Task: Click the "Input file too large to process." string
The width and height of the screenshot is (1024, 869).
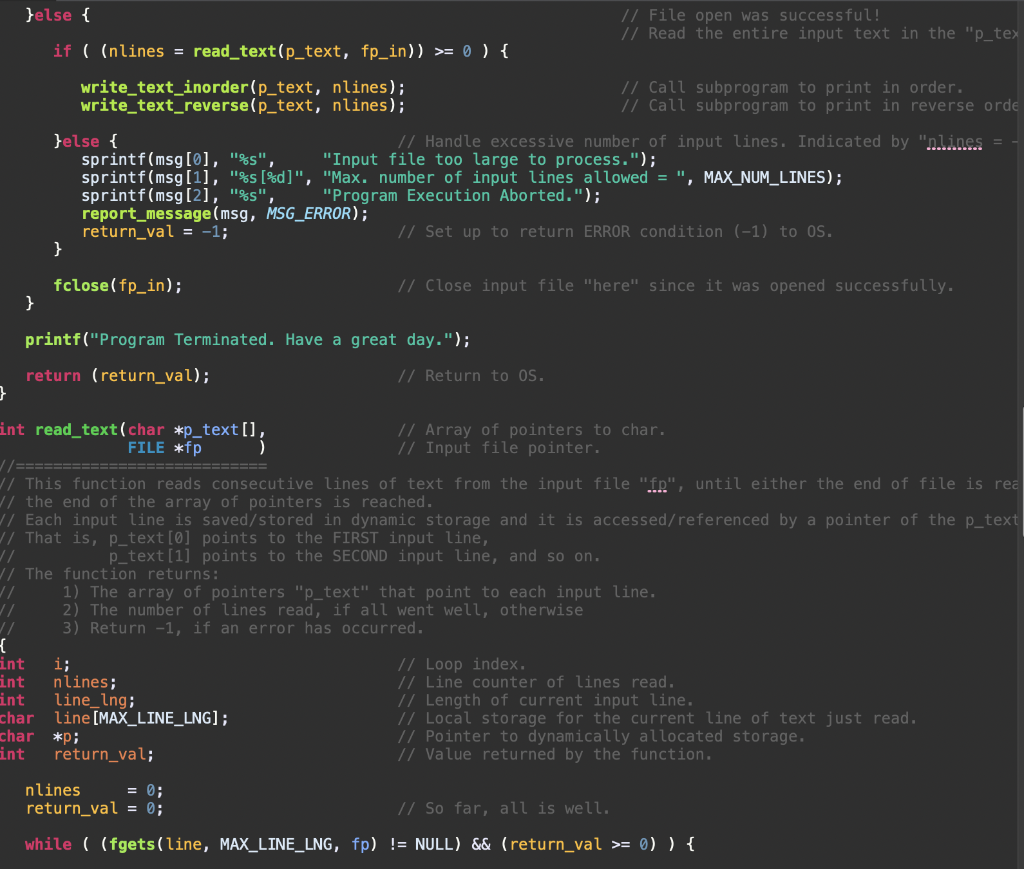Action: click(x=480, y=160)
